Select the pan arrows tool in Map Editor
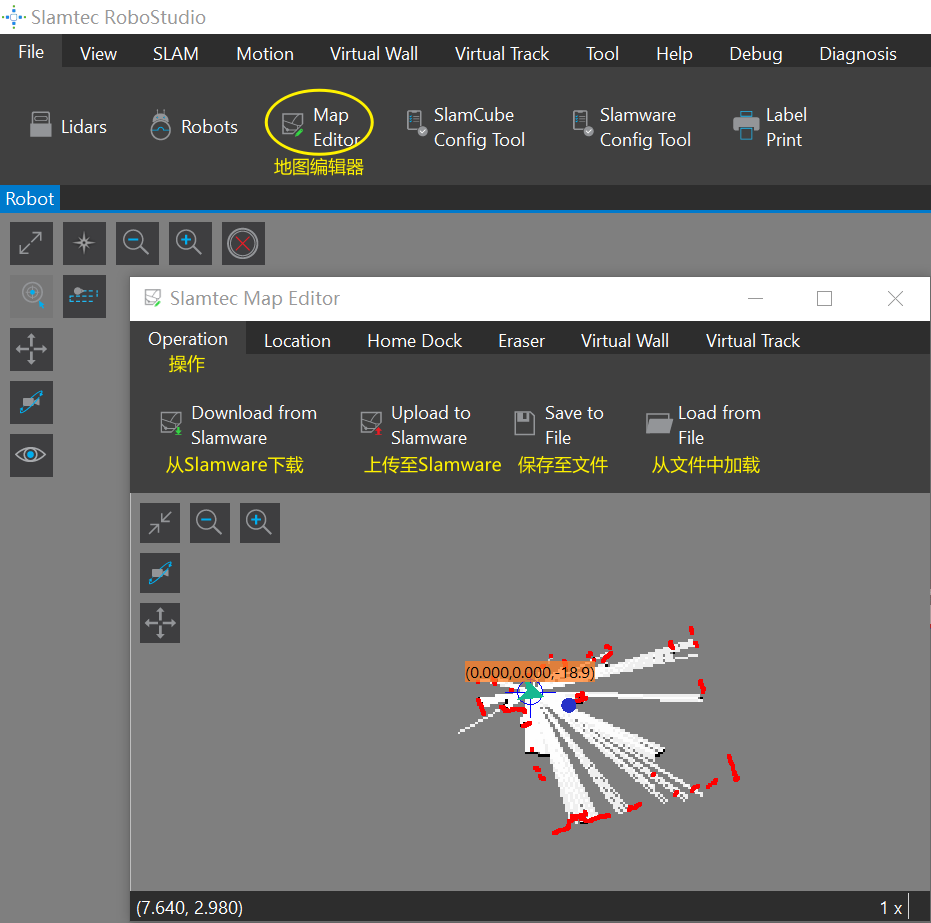Viewport: 931px width, 923px height. click(x=160, y=623)
